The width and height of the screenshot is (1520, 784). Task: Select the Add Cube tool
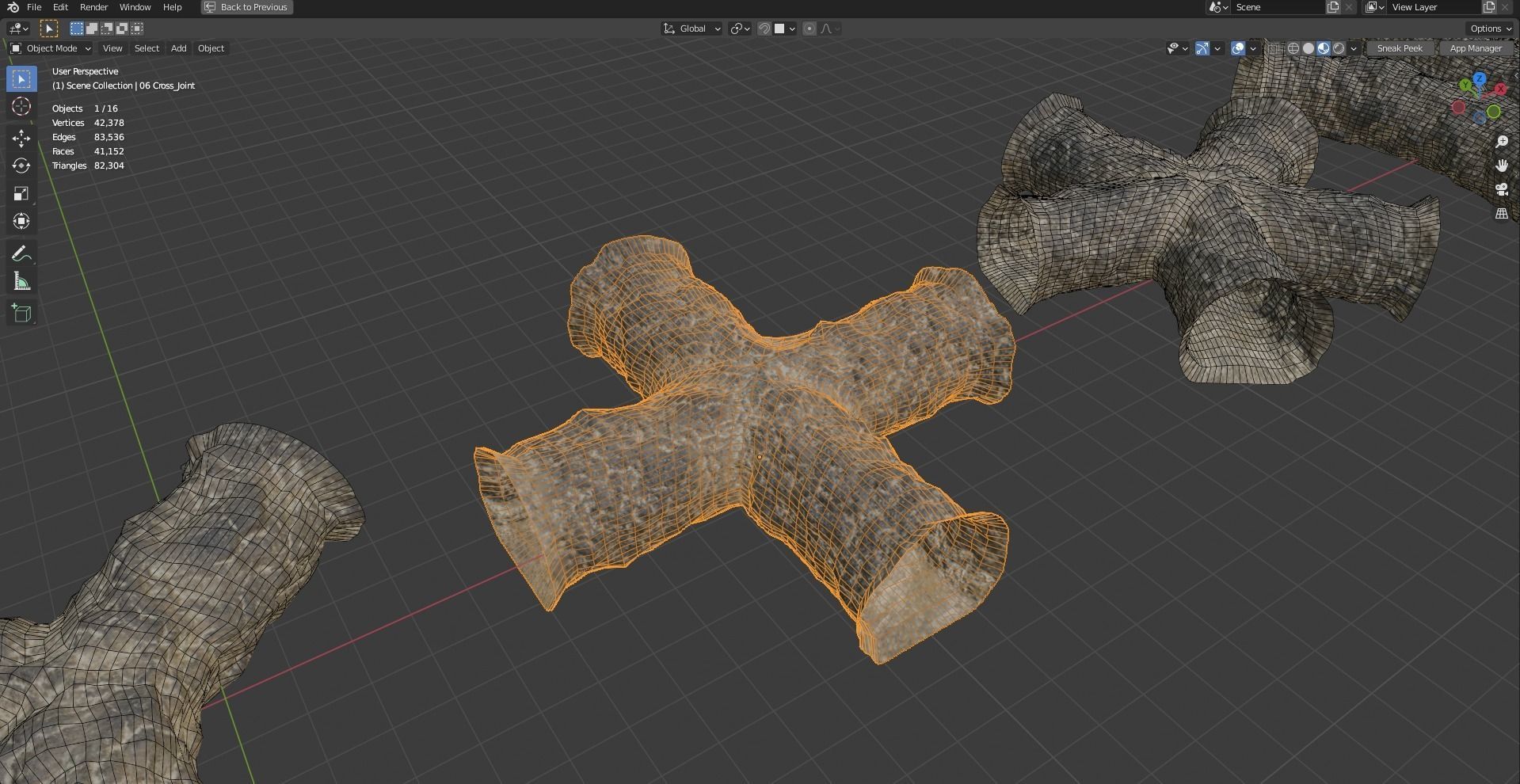coord(21,313)
